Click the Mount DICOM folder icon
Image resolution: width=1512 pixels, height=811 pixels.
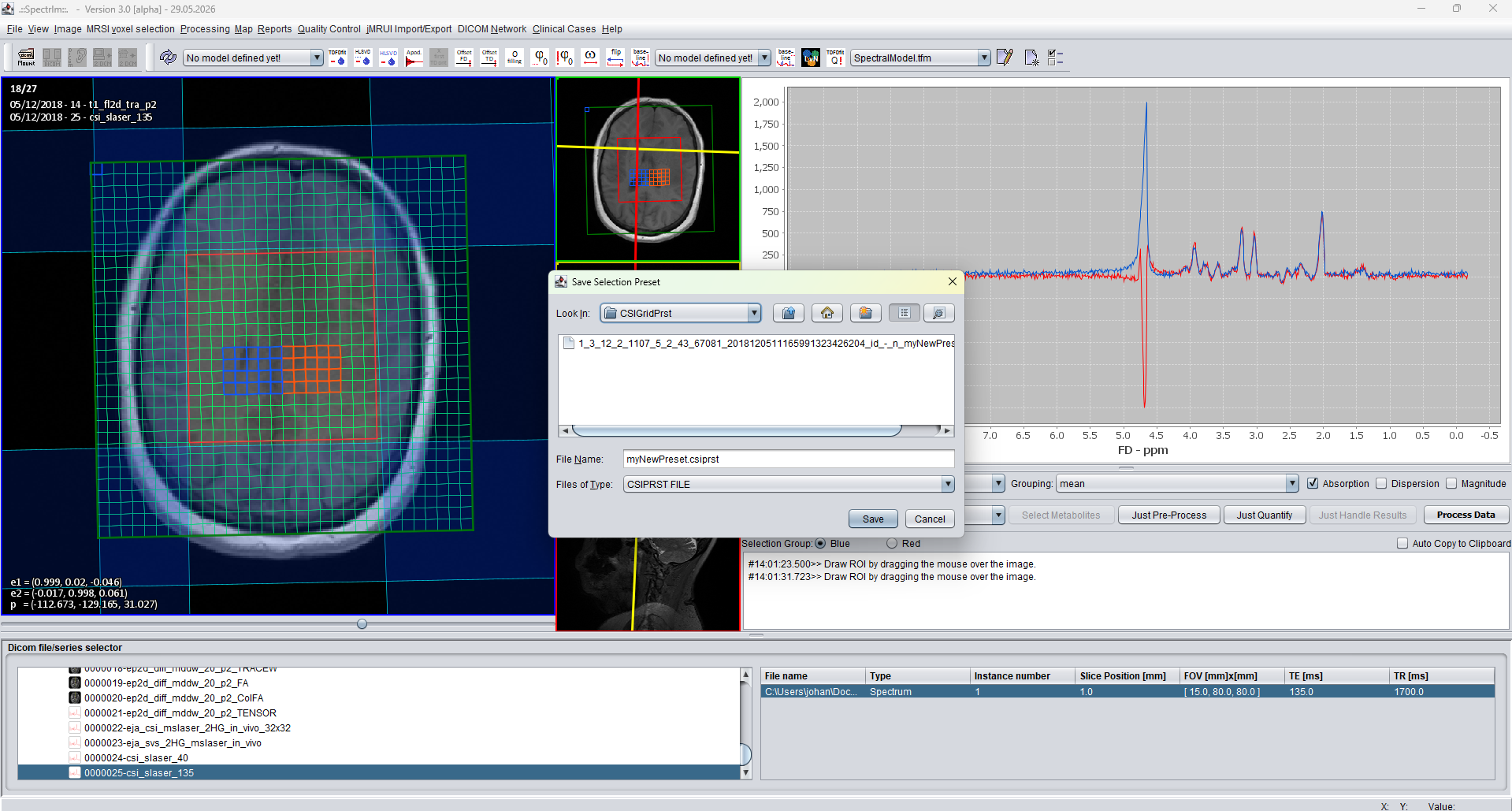click(x=26, y=58)
